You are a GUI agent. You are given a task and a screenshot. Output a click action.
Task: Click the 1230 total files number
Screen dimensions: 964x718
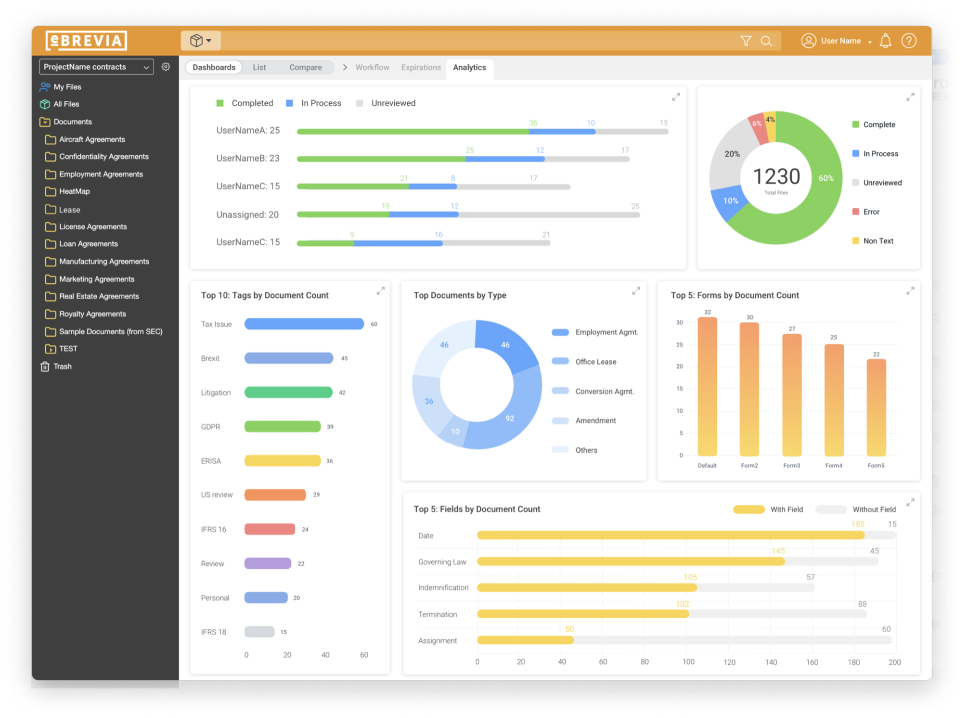(776, 176)
